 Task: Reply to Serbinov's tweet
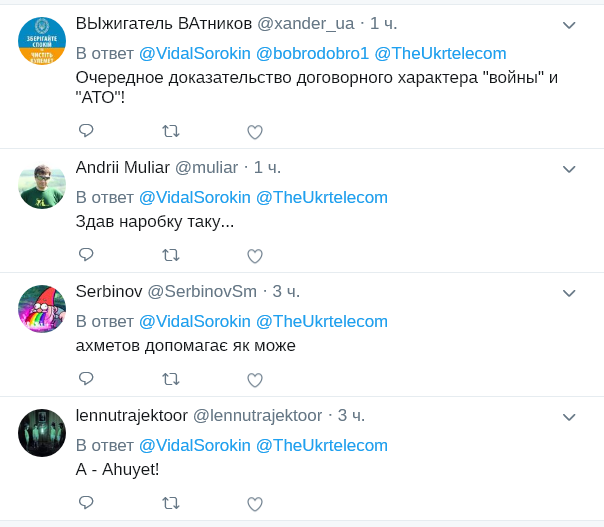click(x=86, y=379)
